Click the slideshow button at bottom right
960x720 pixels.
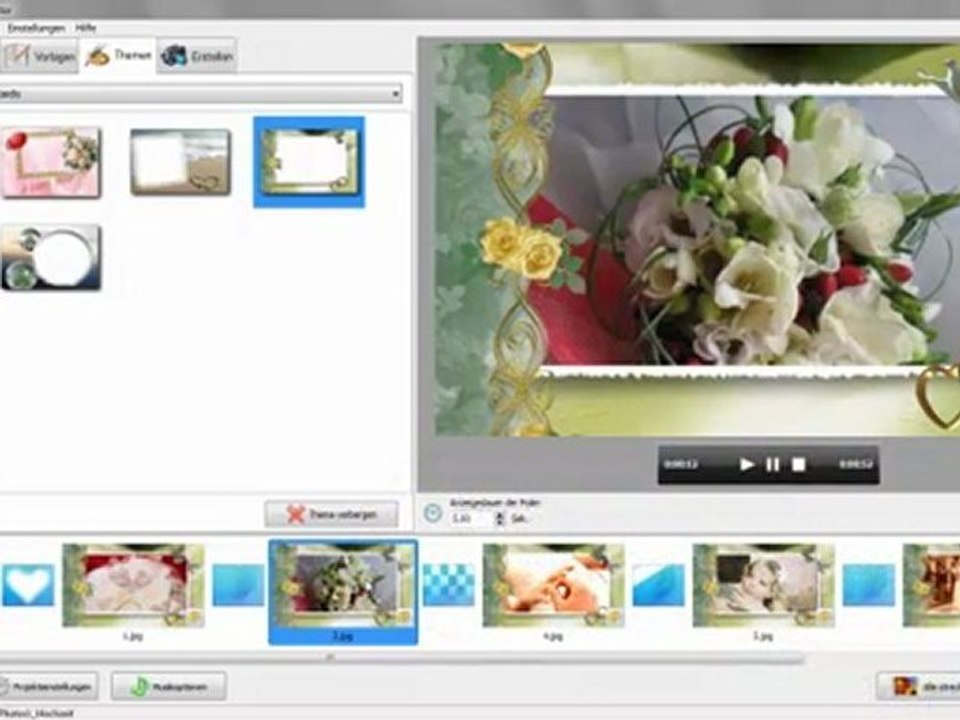pyautogui.click(x=918, y=686)
